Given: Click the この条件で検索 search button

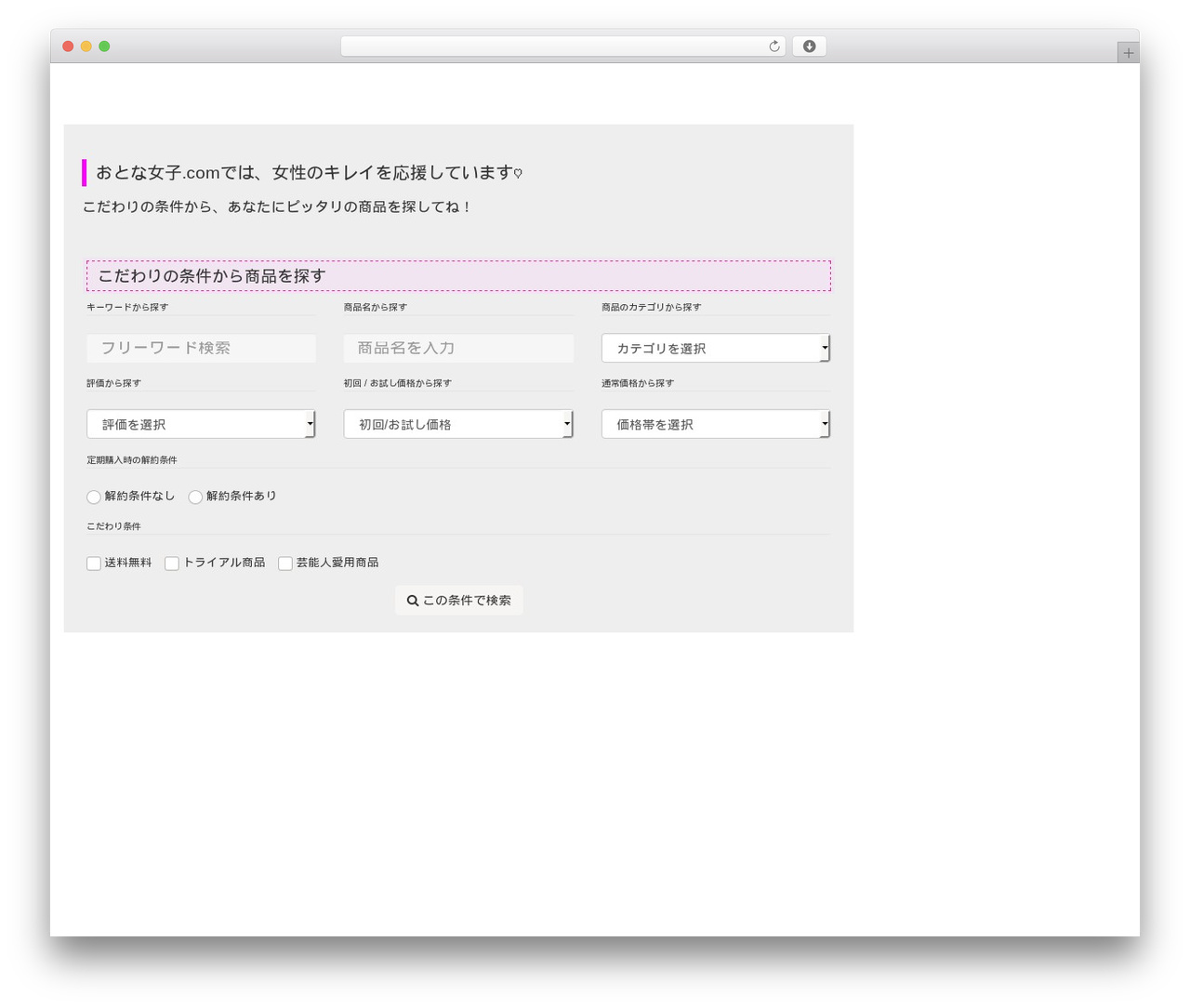Looking at the screenshot, I should (459, 600).
